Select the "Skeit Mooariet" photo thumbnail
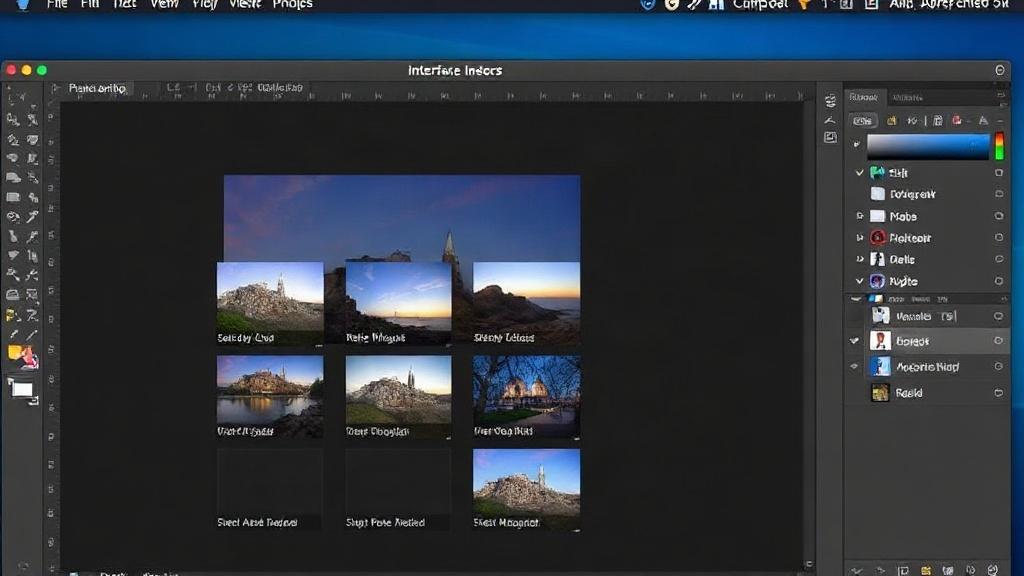This screenshot has width=1024, height=576. 526,490
